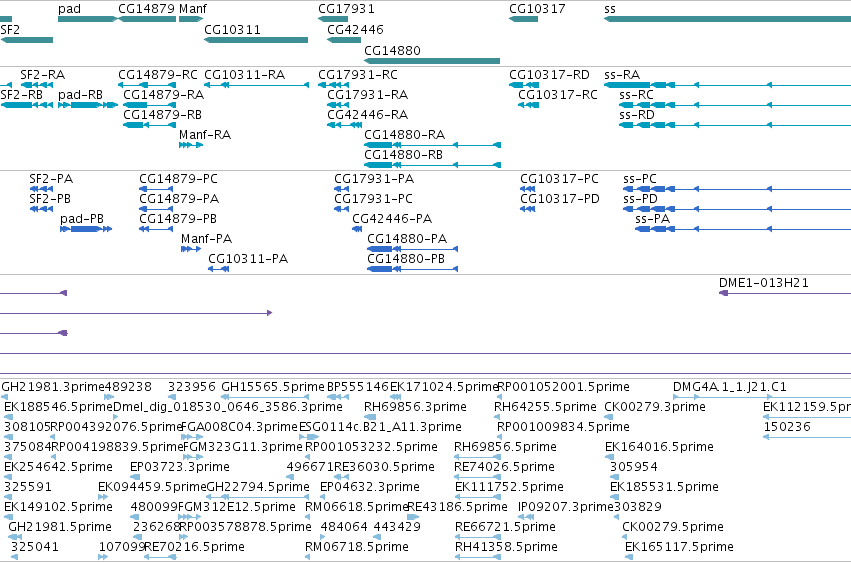Select EST label RE74026.5prime

[x=504, y=467]
